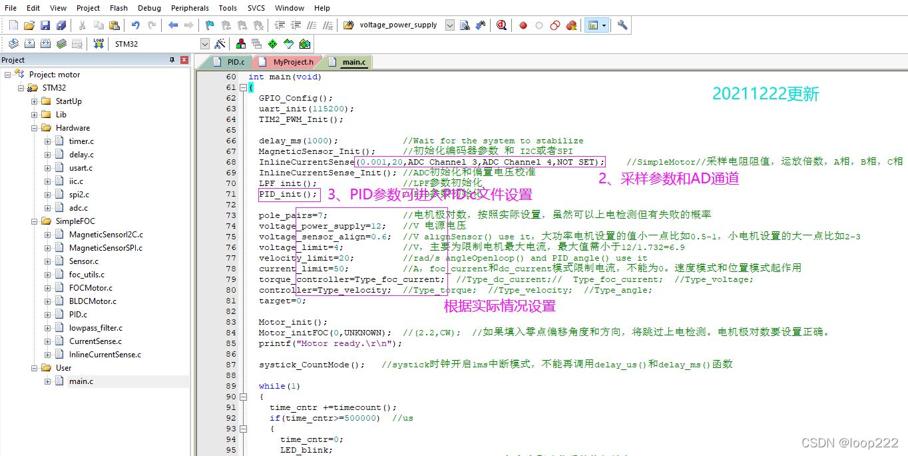The width and height of the screenshot is (908, 456).
Task: Click the Open file folder icon
Action: point(30,25)
